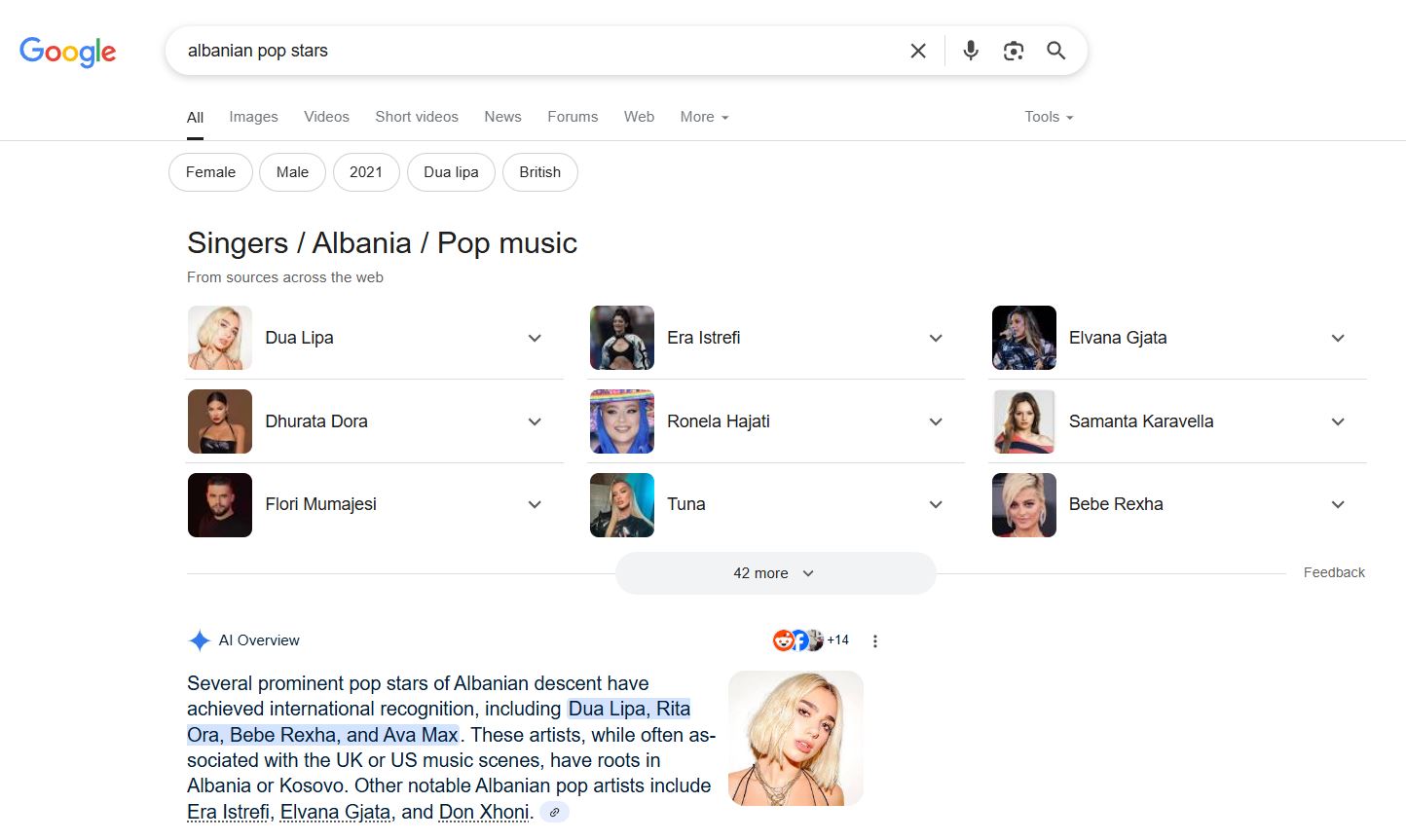Clear the search query with X icon
The height and width of the screenshot is (840, 1406).
pos(918,51)
